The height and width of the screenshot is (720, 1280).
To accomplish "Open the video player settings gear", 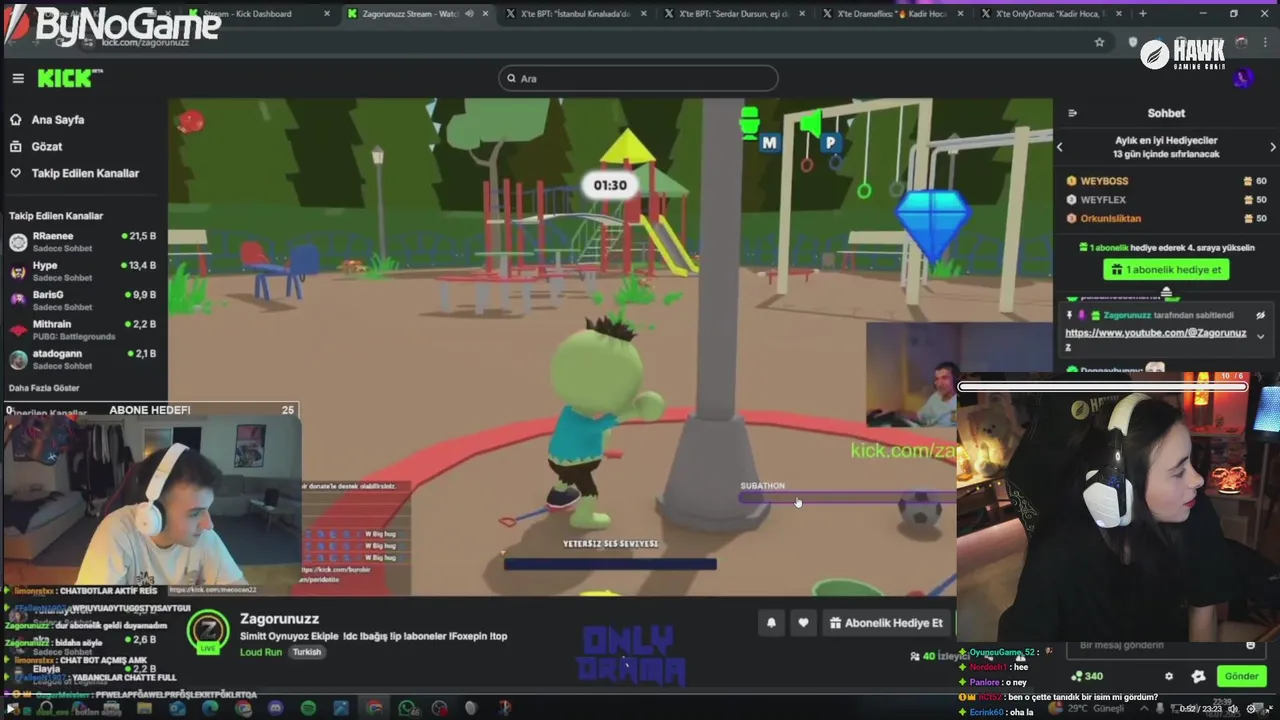I will [1251, 709].
